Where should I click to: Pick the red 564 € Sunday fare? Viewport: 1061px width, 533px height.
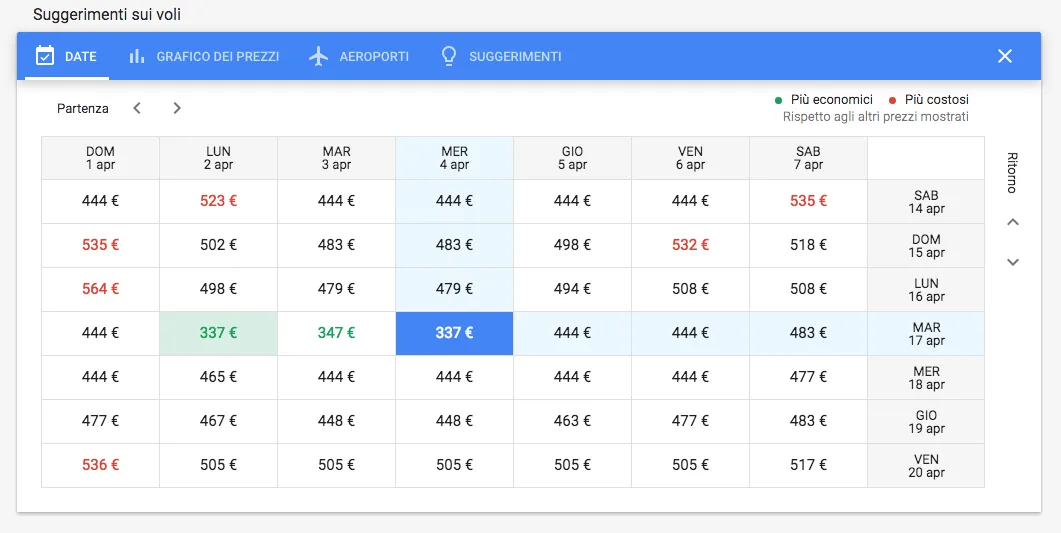tap(100, 289)
